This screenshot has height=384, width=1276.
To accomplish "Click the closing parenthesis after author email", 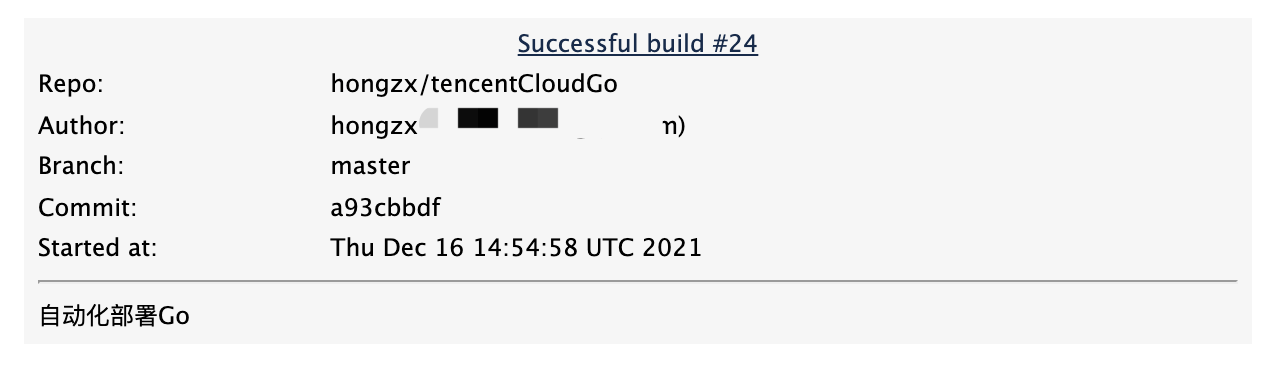I will tap(681, 127).
